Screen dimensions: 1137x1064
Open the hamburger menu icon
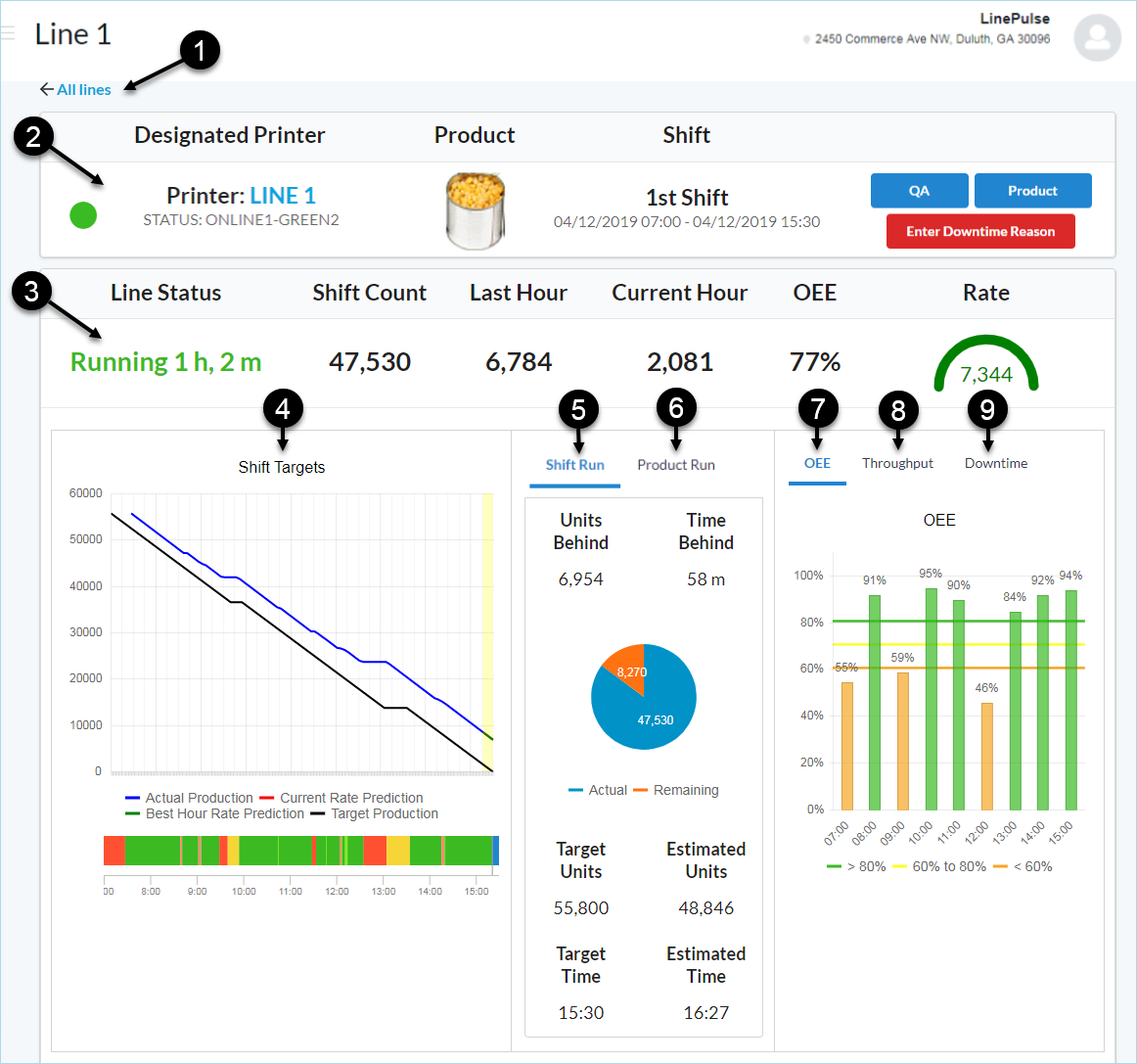(8, 34)
